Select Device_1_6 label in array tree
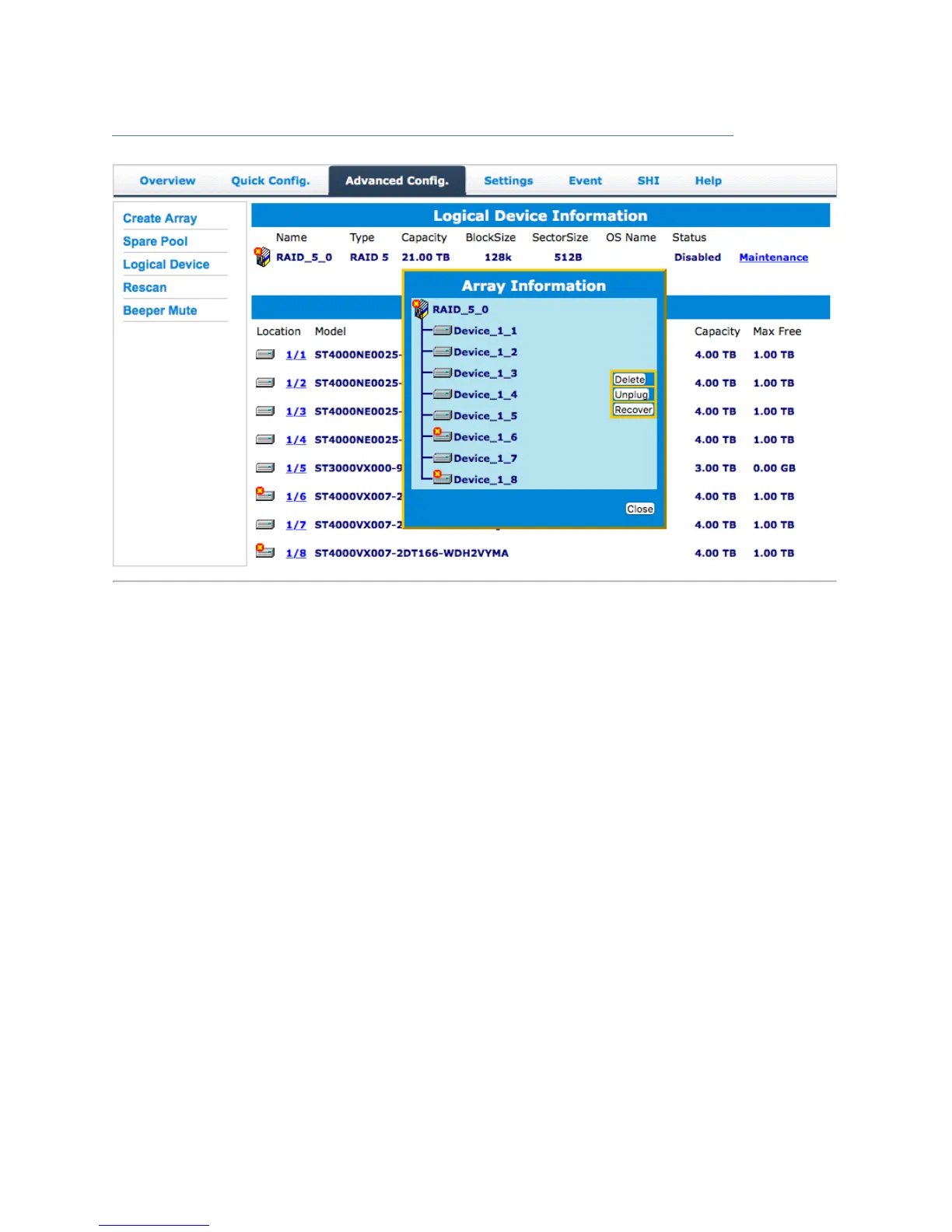The image size is (952, 1232). click(485, 437)
